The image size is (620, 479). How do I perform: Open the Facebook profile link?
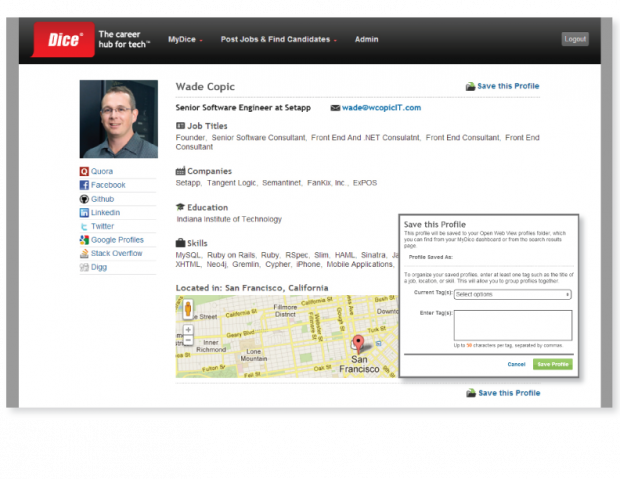click(108, 185)
